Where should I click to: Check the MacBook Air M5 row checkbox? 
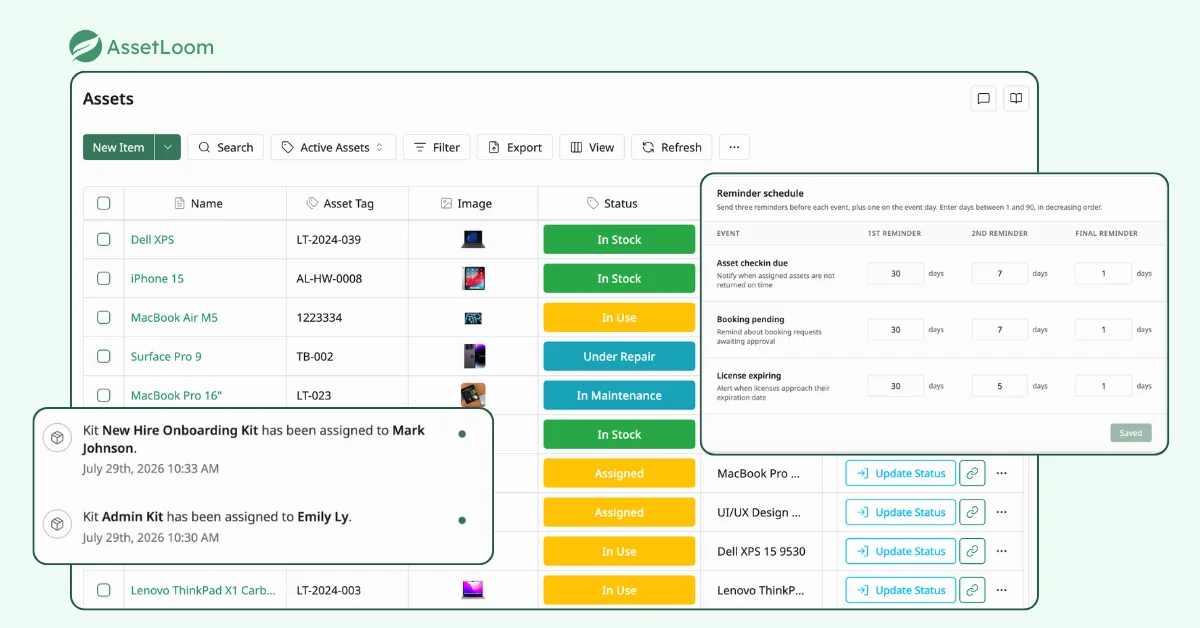tap(104, 317)
